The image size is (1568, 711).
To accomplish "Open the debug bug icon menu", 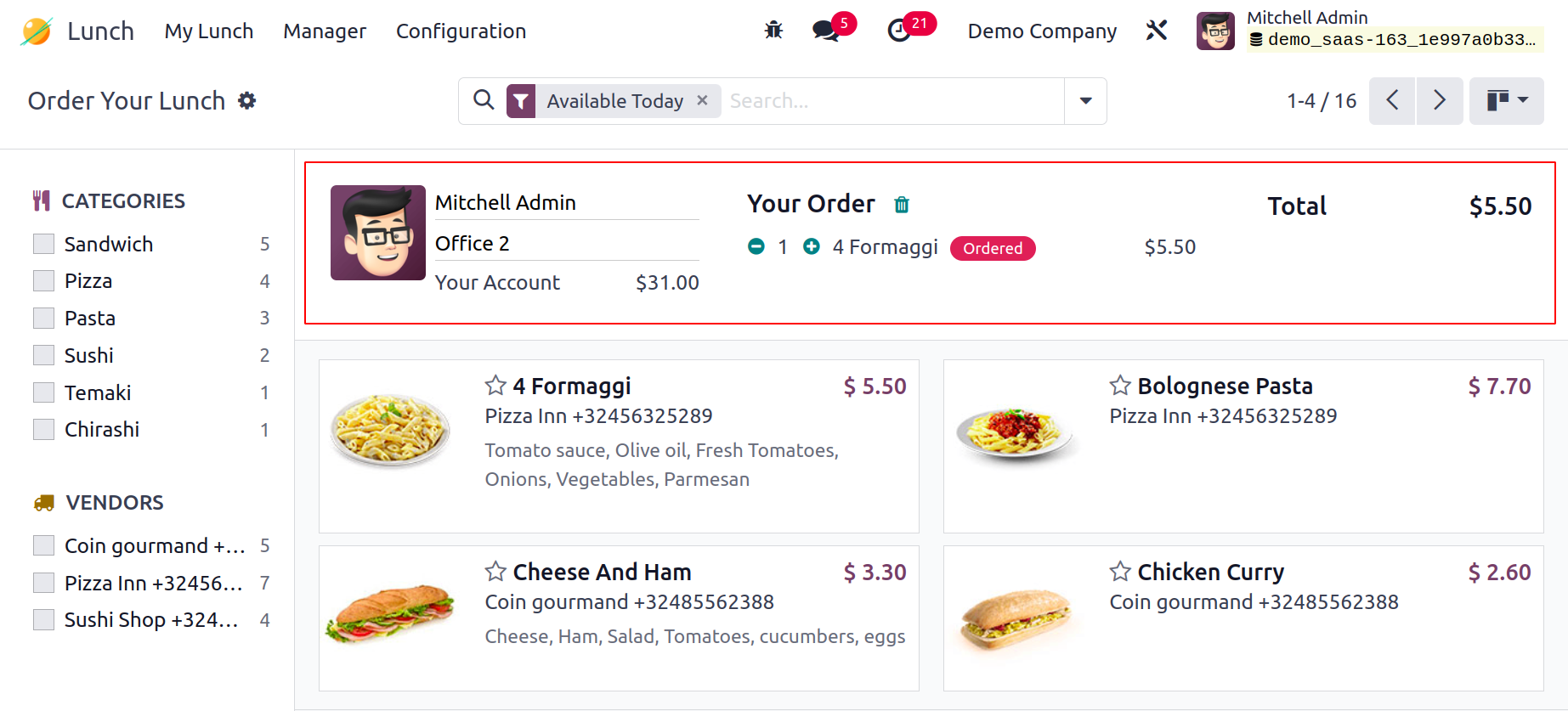I will [773, 31].
